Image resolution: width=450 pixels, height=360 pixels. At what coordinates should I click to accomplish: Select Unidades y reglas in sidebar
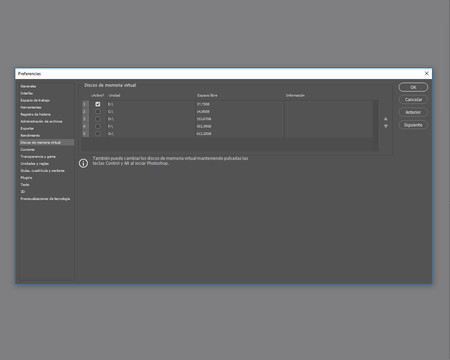click(34, 163)
